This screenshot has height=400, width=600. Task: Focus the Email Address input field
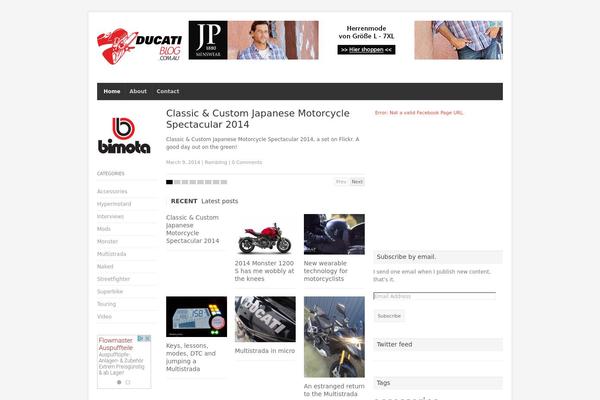(435, 296)
